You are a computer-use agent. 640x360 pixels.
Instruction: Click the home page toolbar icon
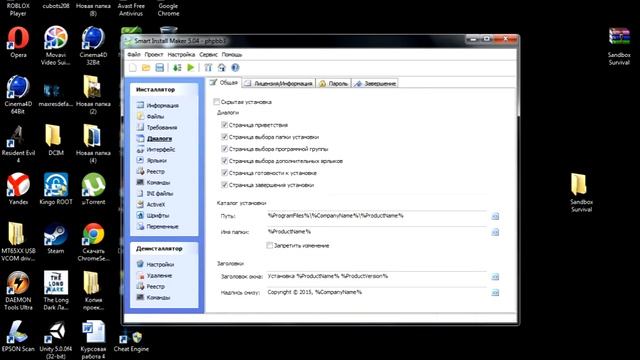(222, 68)
